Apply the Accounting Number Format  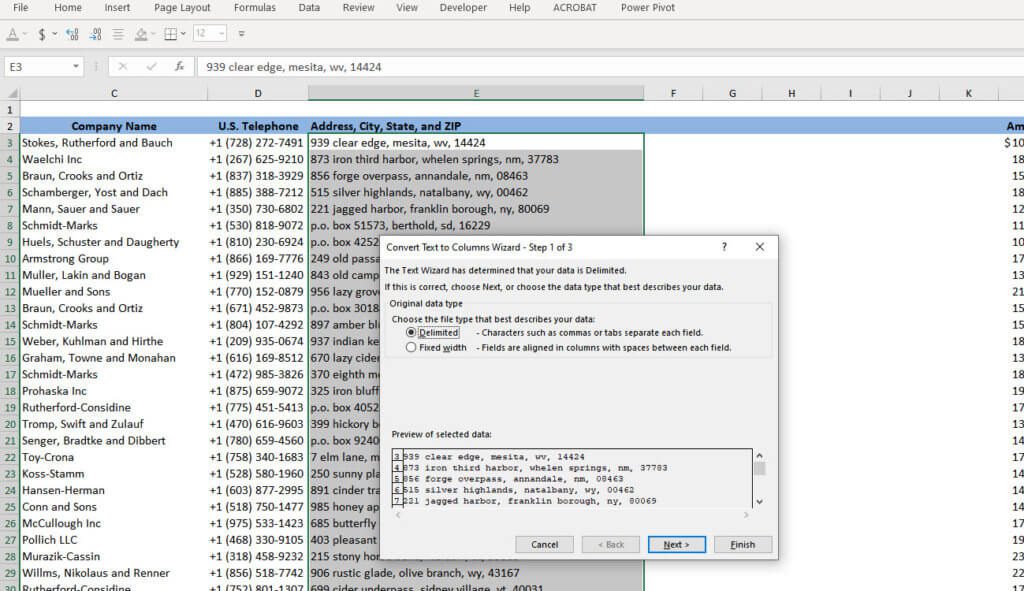(x=41, y=35)
